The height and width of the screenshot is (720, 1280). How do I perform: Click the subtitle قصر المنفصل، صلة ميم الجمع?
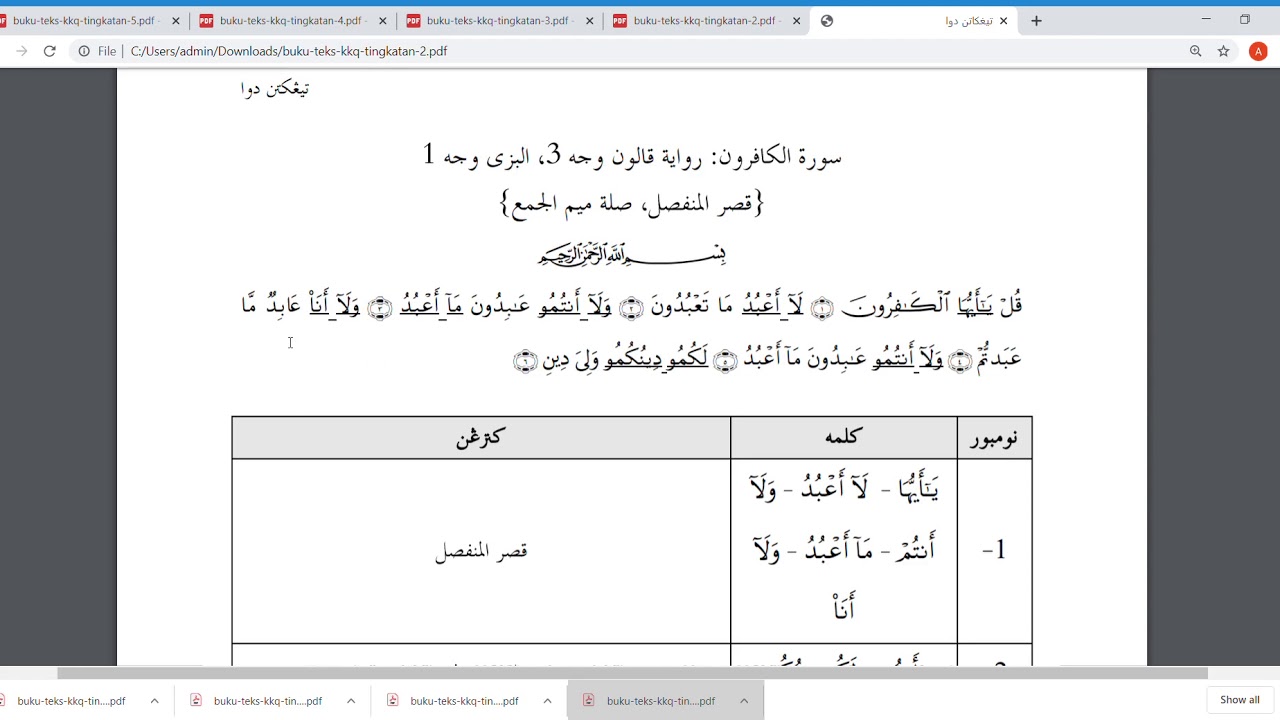632,204
